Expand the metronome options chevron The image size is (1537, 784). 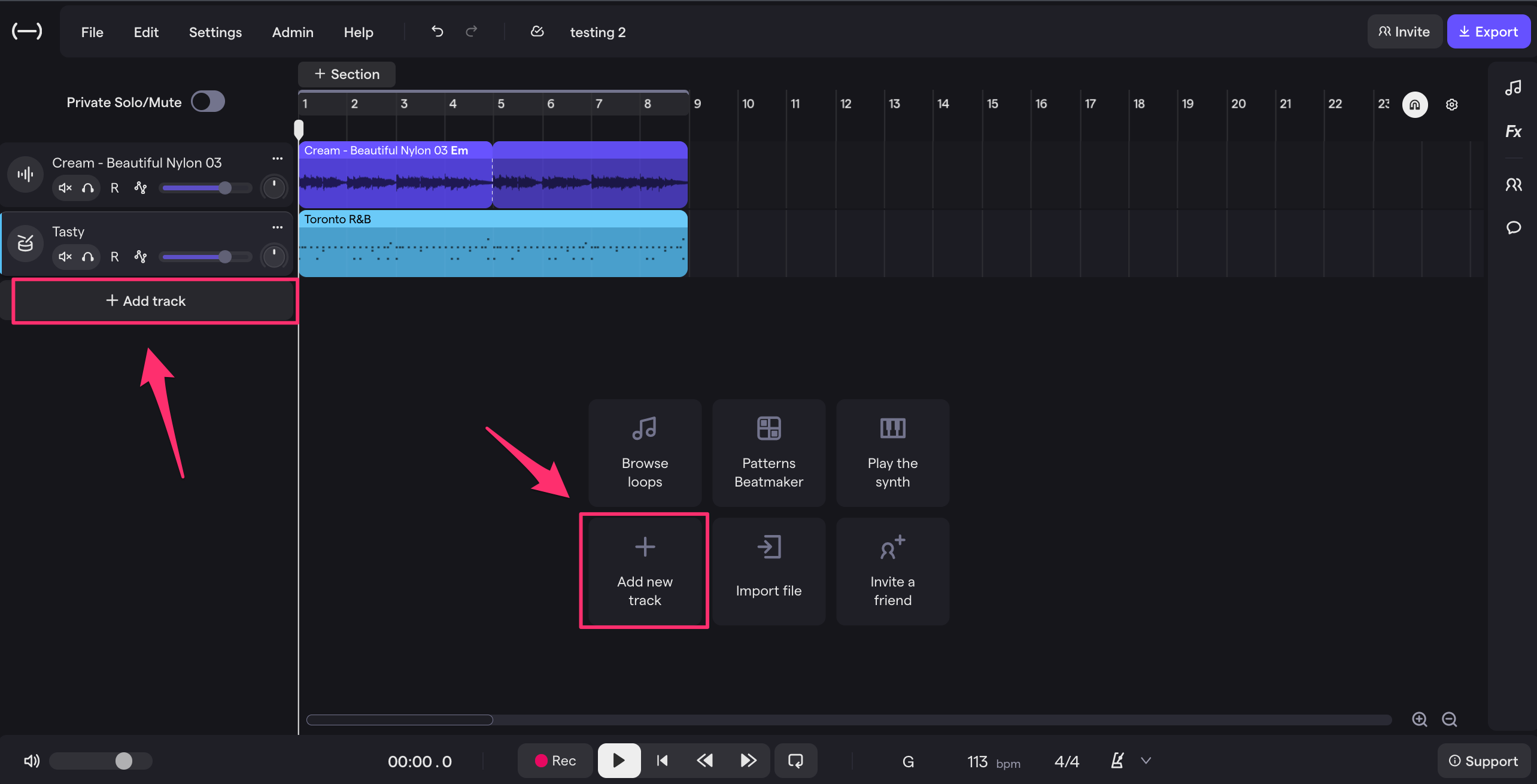(x=1146, y=761)
